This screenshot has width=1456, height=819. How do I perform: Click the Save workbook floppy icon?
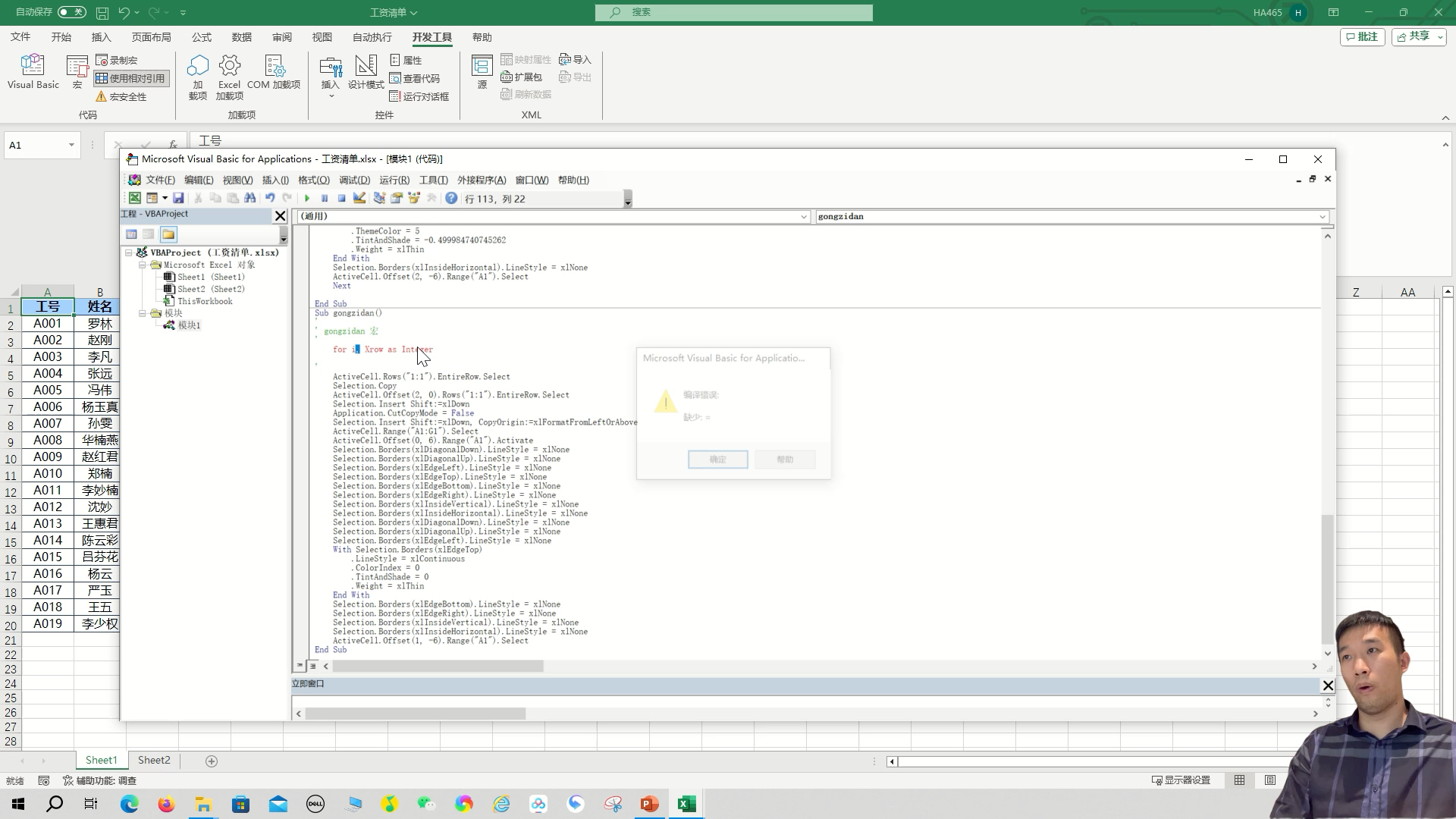pyautogui.click(x=178, y=199)
